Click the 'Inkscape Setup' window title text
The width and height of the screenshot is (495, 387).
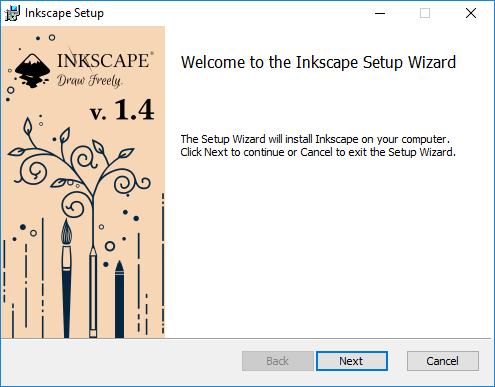(x=64, y=13)
